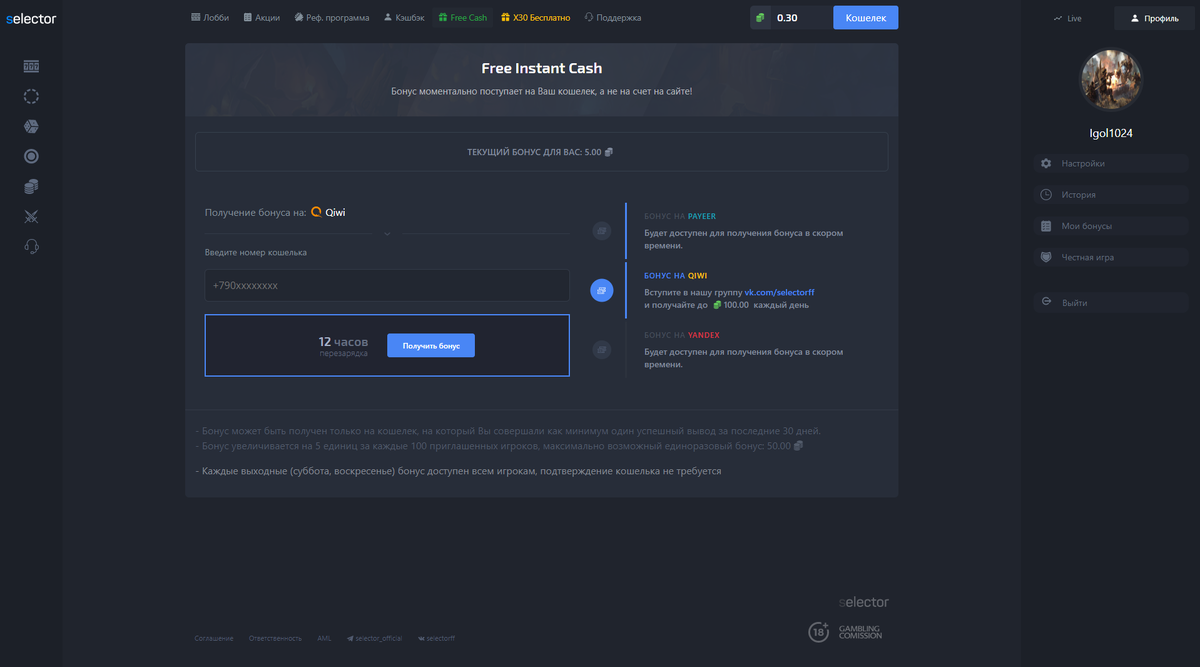This screenshot has height=667, width=1200.
Task: Open the Поддержка menu item
Action: coord(612,18)
